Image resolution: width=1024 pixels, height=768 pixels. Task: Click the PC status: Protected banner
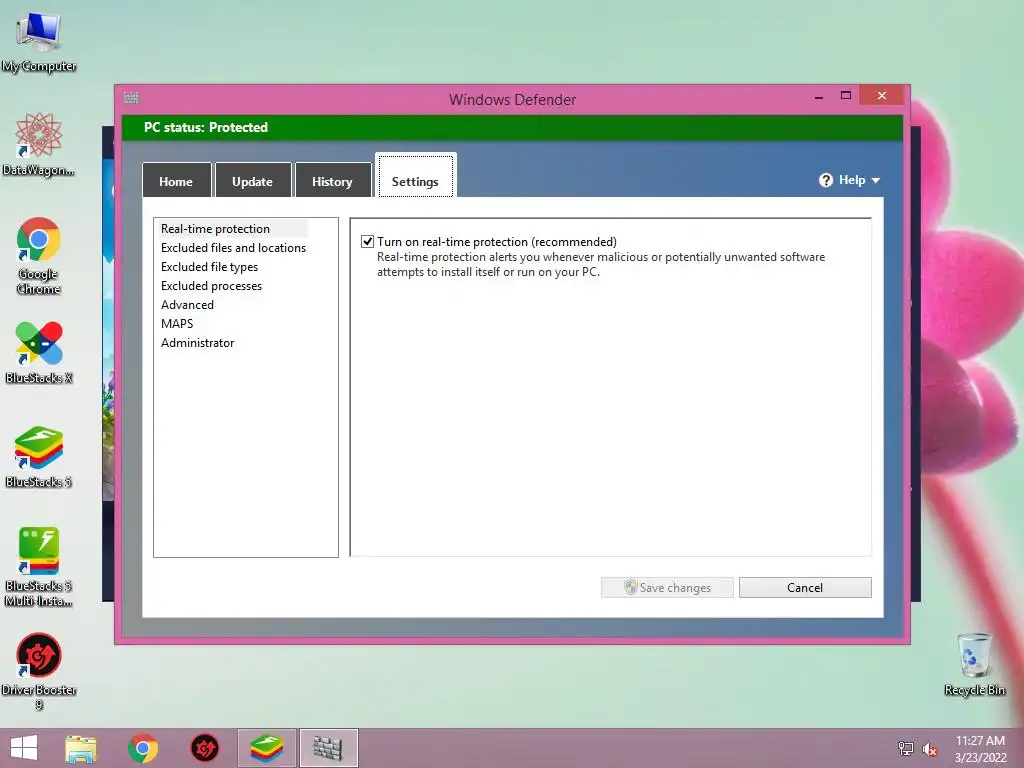click(513, 127)
